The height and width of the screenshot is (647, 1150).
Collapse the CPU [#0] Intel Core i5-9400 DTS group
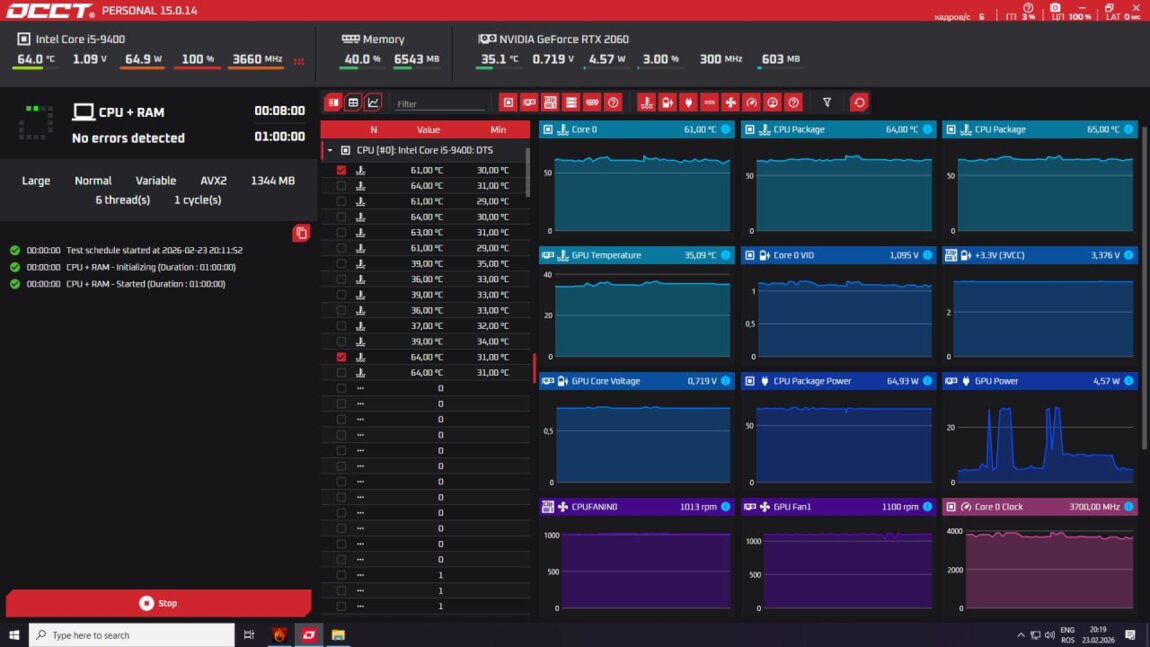(330, 150)
